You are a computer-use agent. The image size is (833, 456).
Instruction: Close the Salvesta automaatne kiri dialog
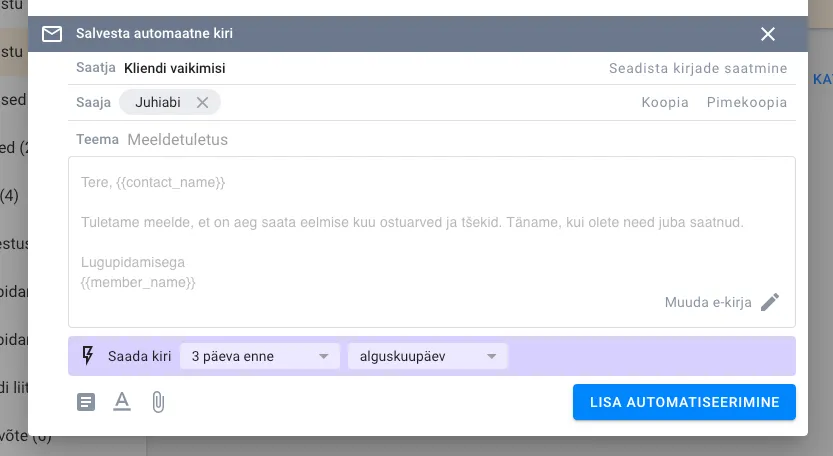[x=768, y=34]
